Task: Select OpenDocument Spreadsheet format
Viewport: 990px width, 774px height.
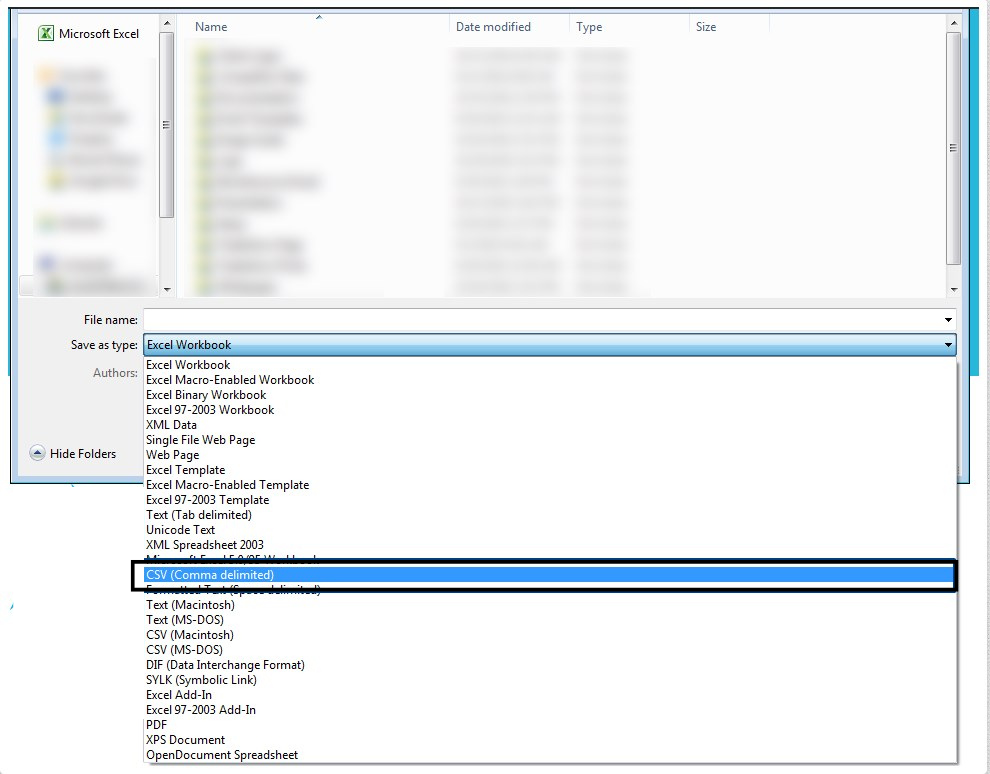Action: (550, 755)
